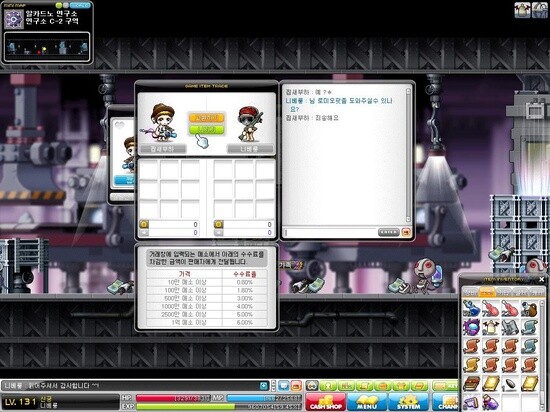Select the purple orb item in inventory
Screen dimensions: 550x412
click(x=471, y=327)
